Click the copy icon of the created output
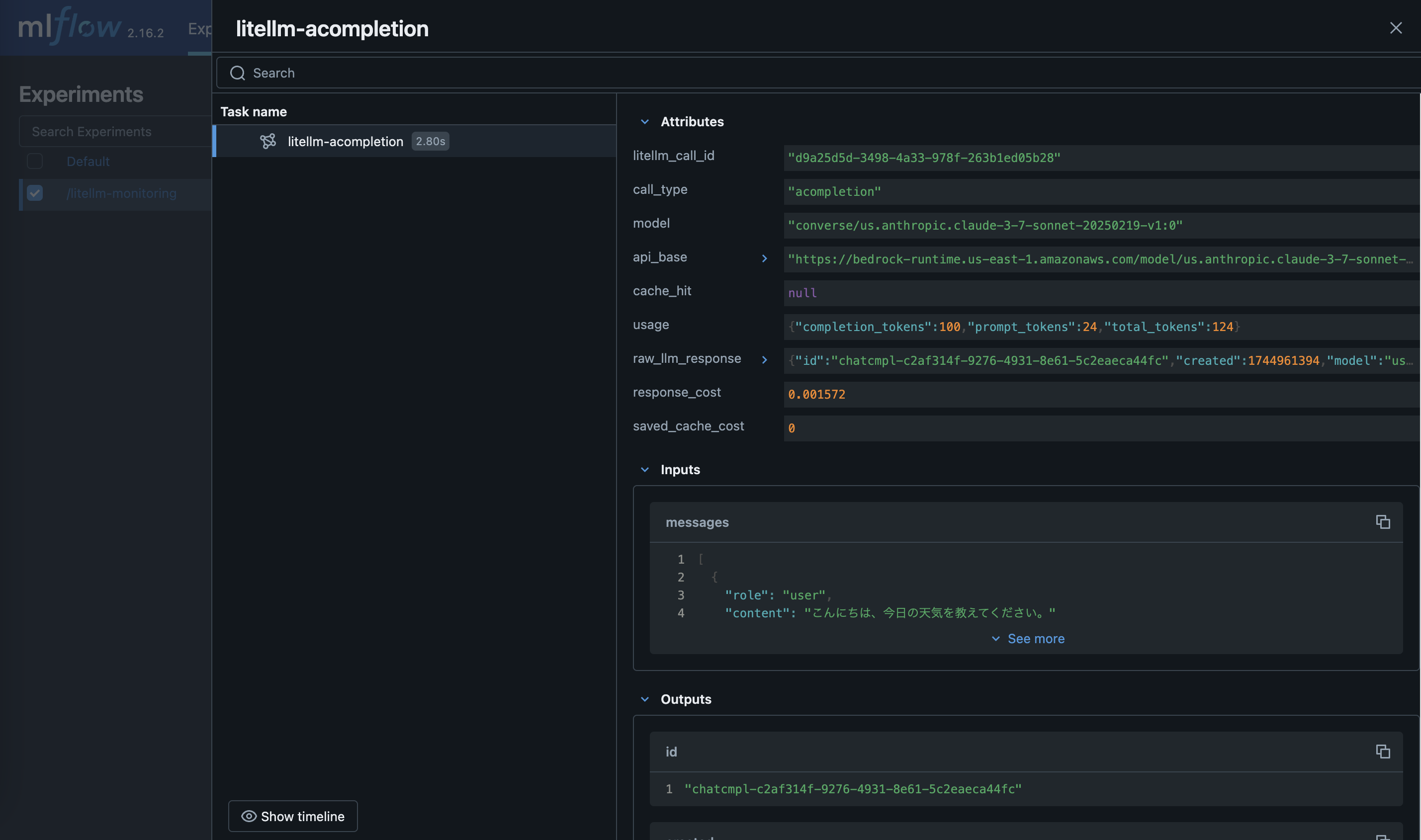The height and width of the screenshot is (840, 1421). (1383, 836)
